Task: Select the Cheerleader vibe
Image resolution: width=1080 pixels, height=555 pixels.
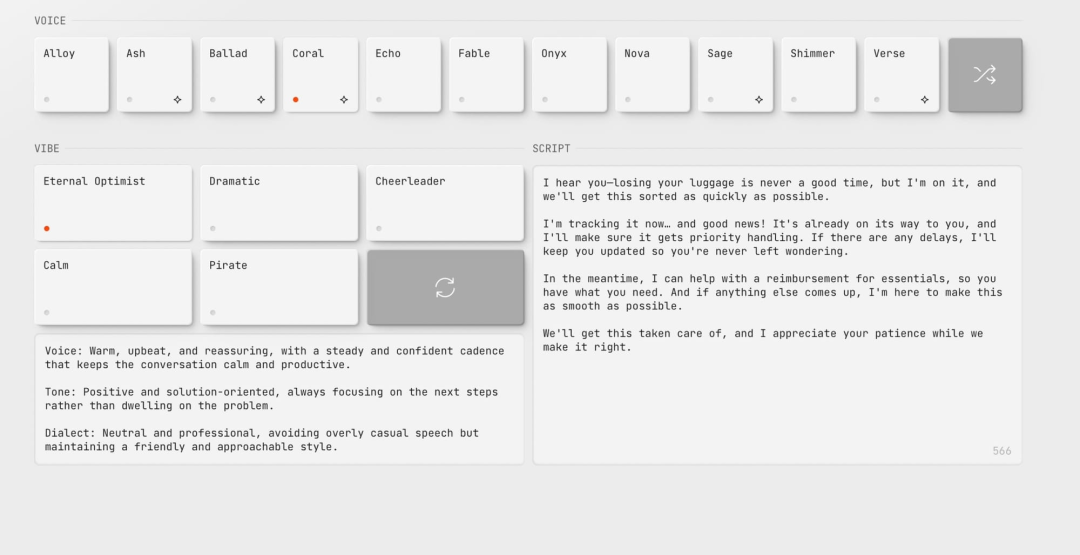Action: tap(444, 203)
